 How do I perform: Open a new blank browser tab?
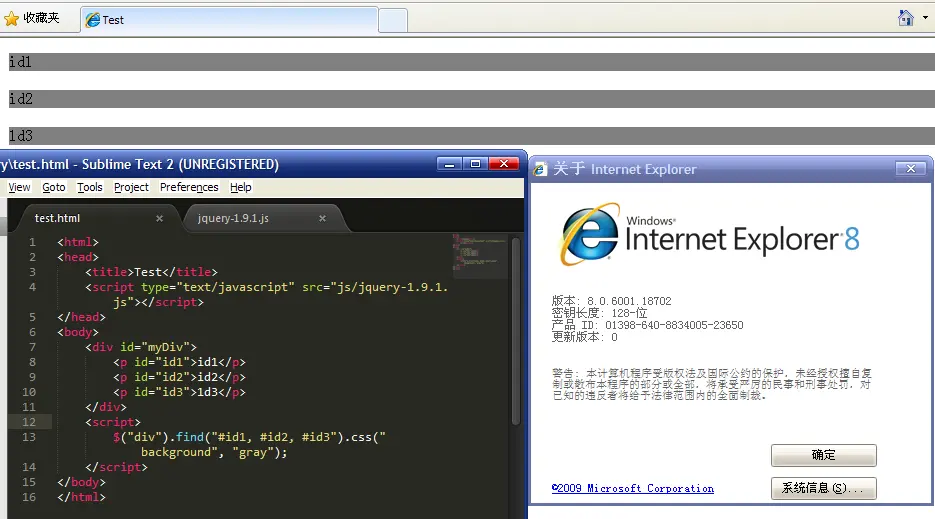[393, 20]
